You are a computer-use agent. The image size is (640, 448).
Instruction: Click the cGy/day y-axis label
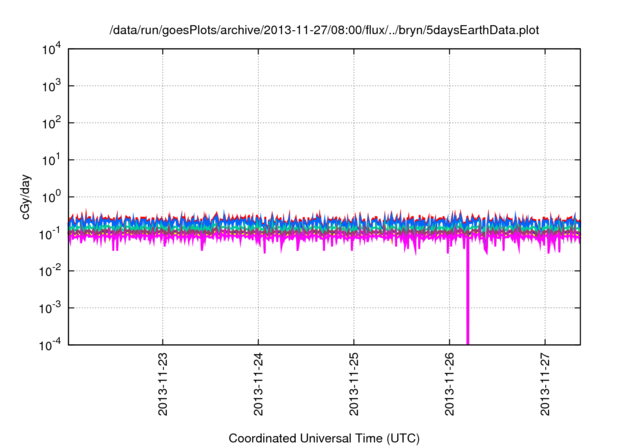coord(26,197)
